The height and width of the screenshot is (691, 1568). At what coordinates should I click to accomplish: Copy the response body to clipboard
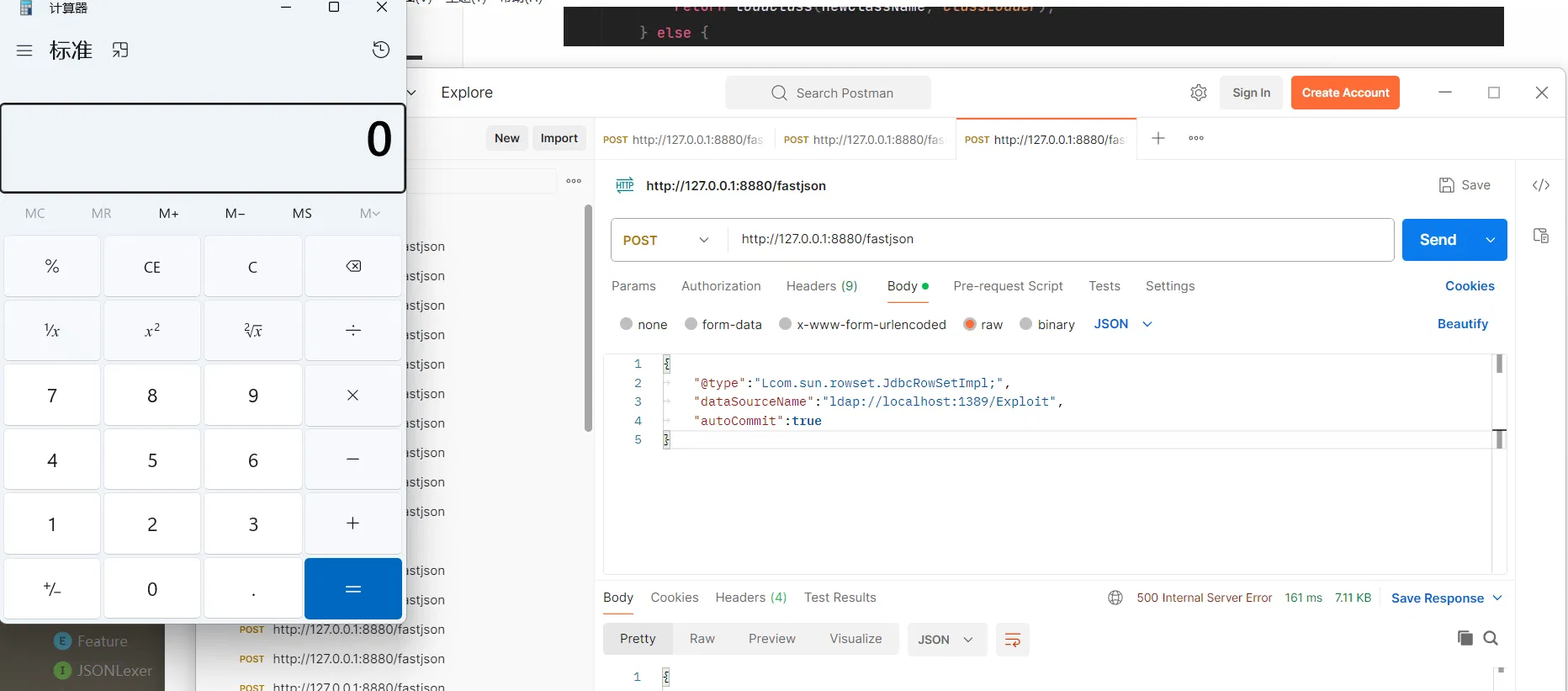1465,638
